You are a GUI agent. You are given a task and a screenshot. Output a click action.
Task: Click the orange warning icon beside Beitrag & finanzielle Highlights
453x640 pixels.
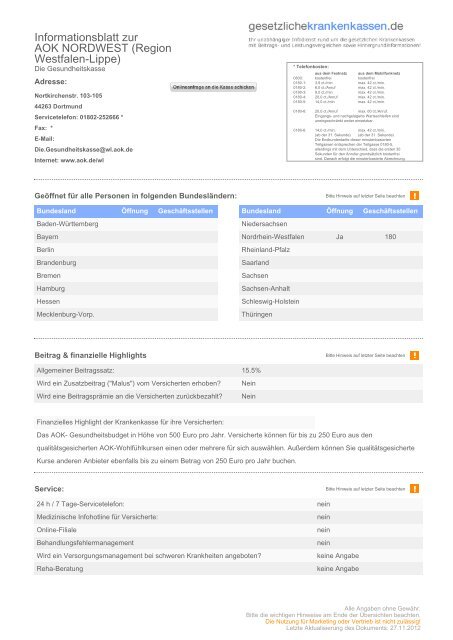coord(414,356)
